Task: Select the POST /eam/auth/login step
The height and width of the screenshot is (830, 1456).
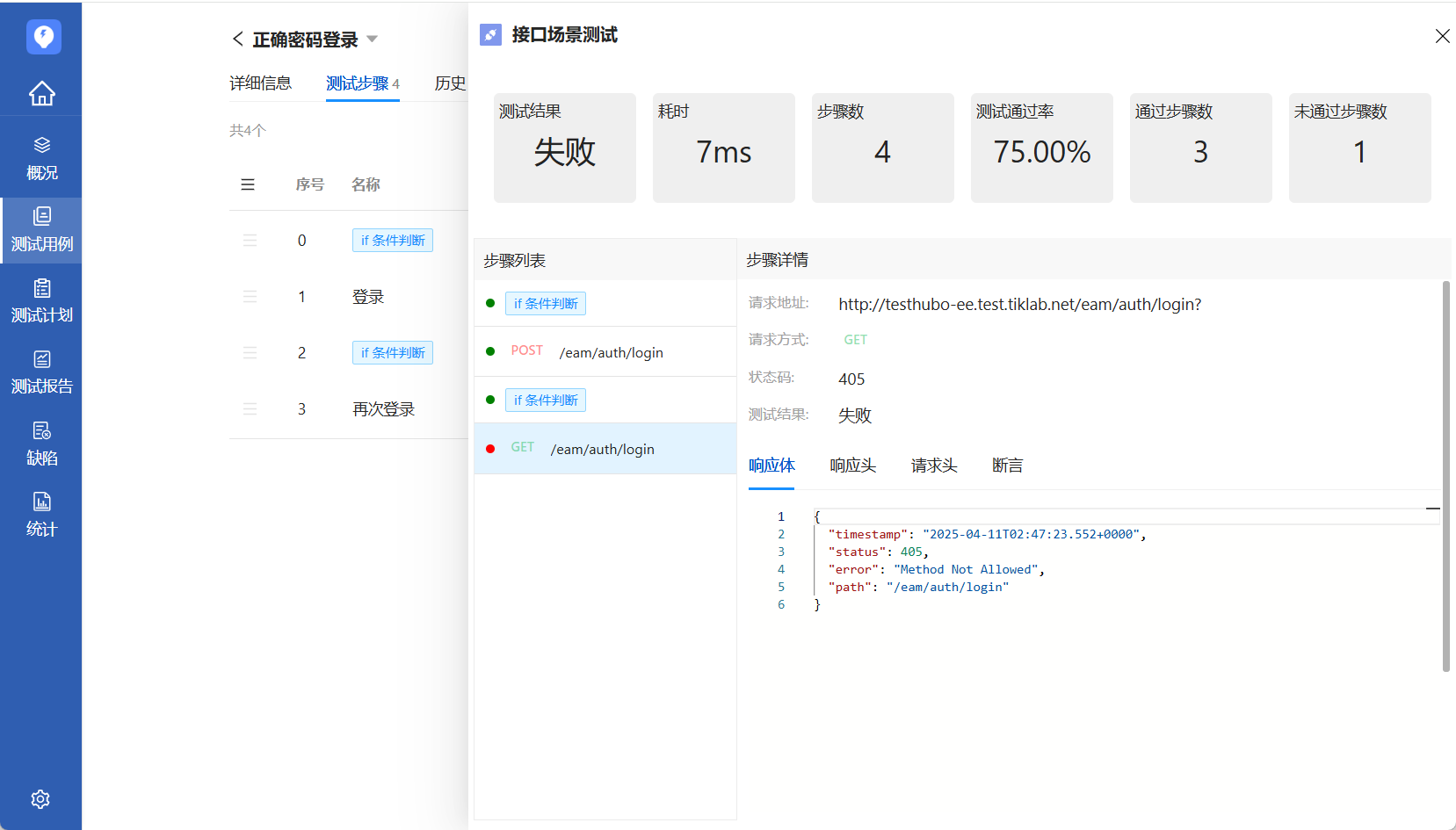Action: (x=605, y=352)
